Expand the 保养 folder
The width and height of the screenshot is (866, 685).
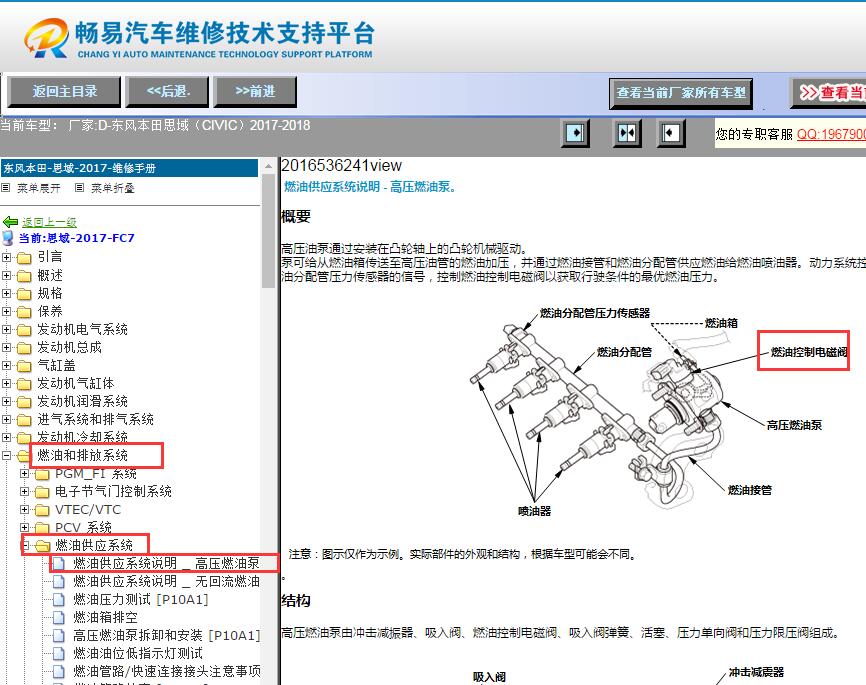click(x=7, y=311)
